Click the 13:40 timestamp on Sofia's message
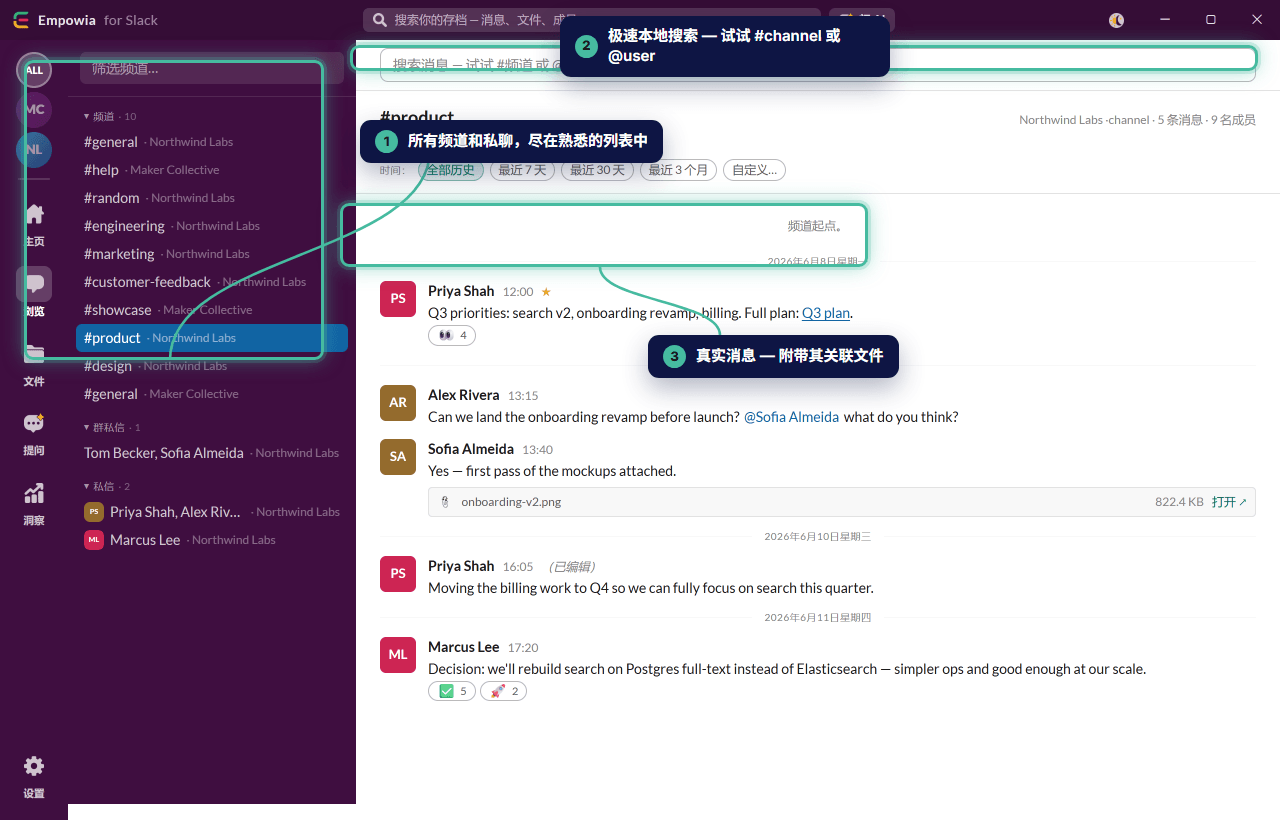 pyautogui.click(x=538, y=450)
